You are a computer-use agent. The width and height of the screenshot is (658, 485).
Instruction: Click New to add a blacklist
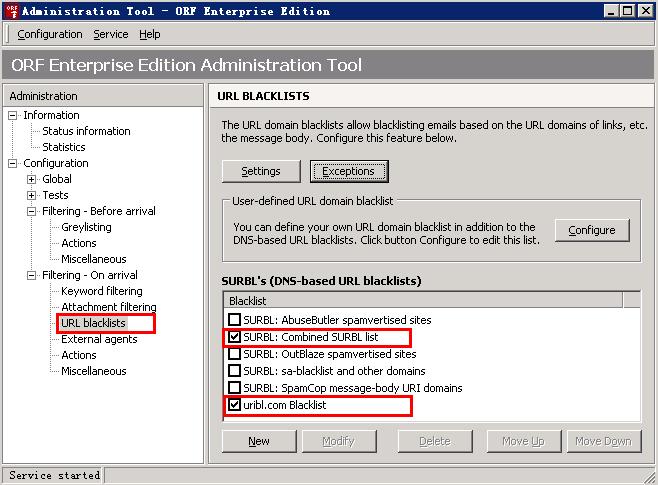(259, 441)
